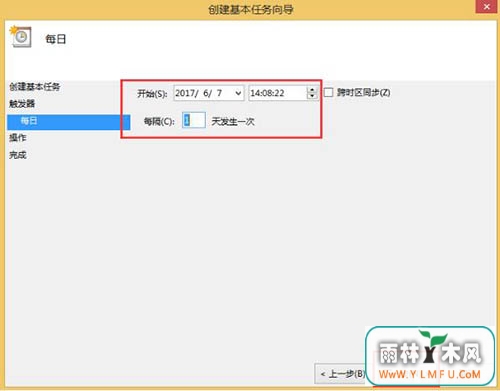Enable the 跨时区同步(Z) checkbox

point(329,92)
